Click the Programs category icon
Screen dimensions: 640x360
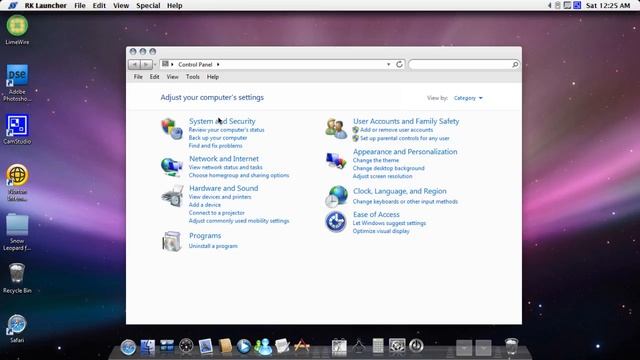coord(171,241)
